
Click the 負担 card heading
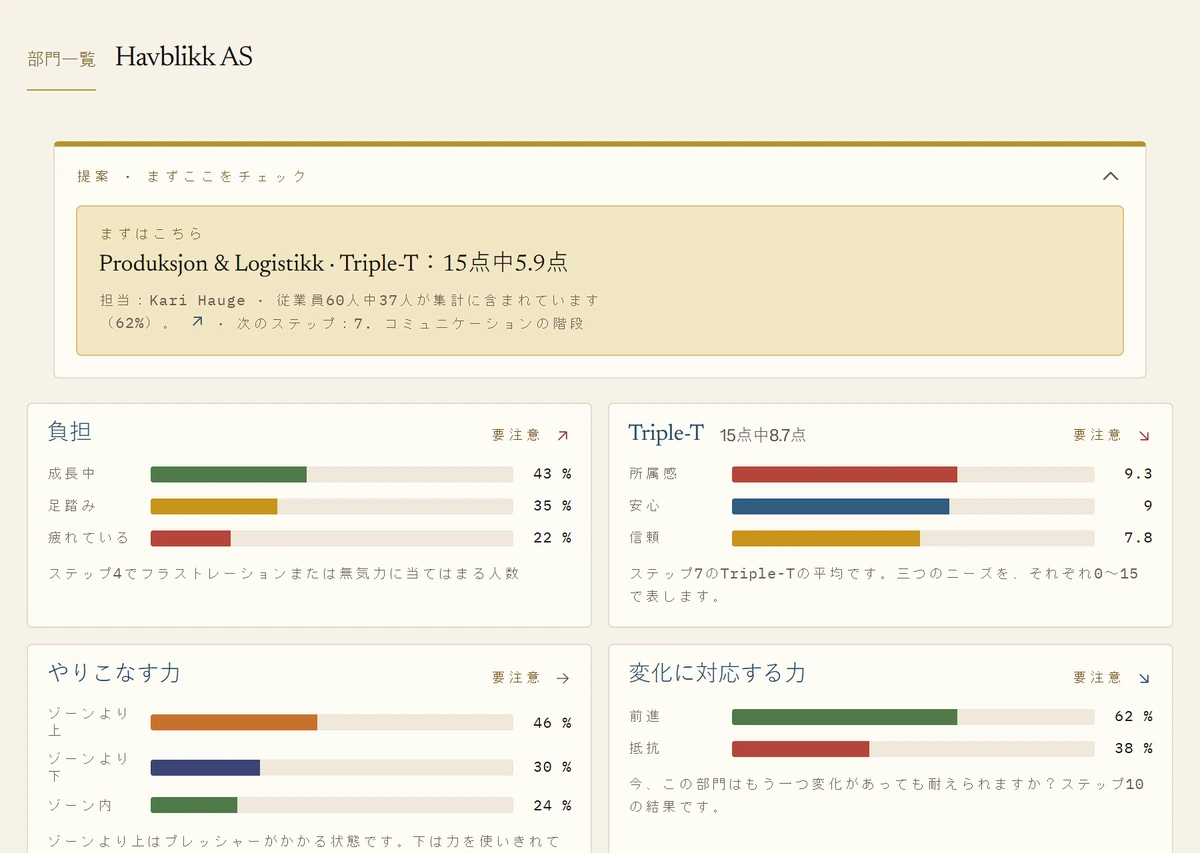point(70,431)
